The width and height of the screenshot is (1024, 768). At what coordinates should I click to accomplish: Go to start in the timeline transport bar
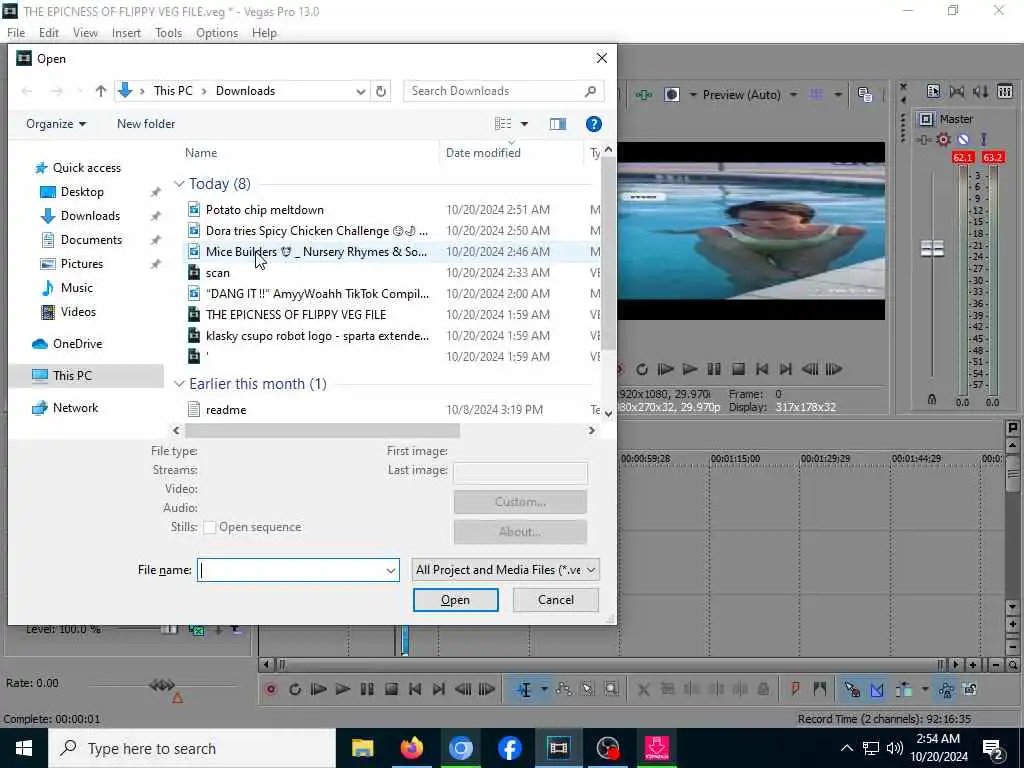pyautogui.click(x=415, y=690)
